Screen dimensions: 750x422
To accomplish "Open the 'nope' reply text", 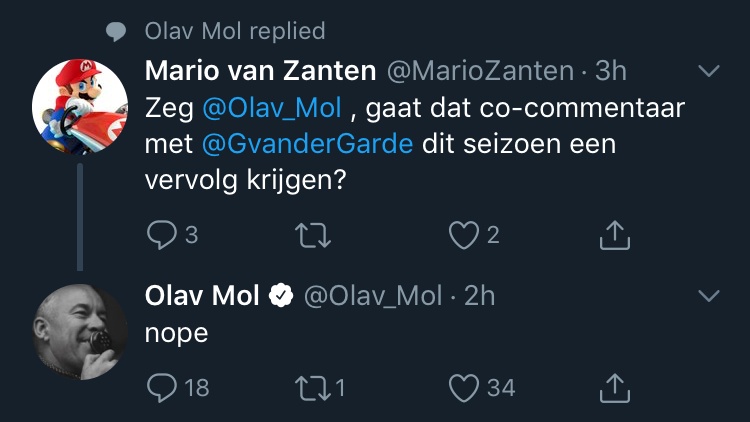I will click(x=176, y=333).
